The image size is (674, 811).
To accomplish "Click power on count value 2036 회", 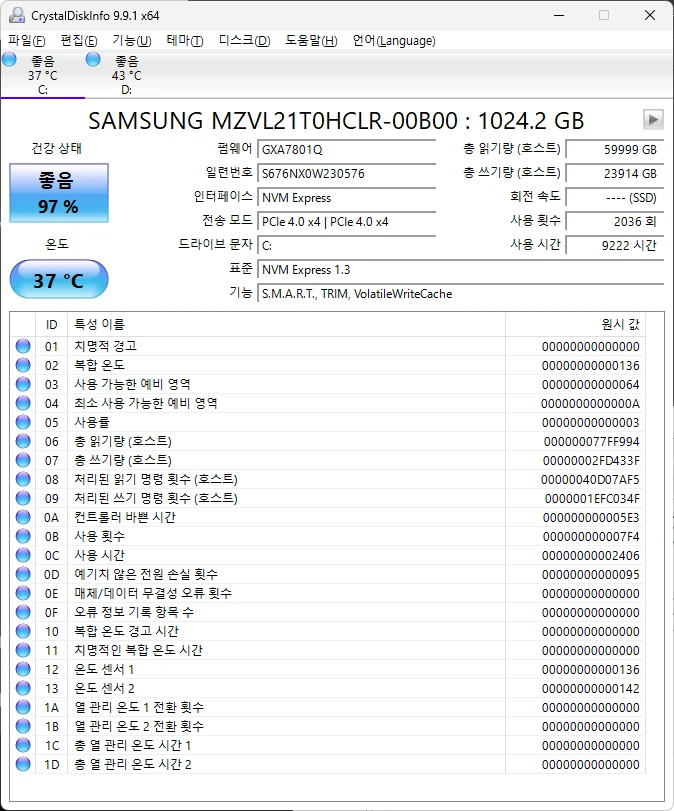I will point(615,221).
